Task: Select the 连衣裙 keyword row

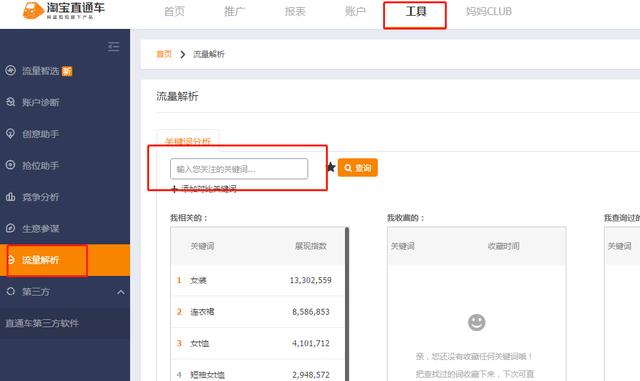Action: tap(258, 312)
